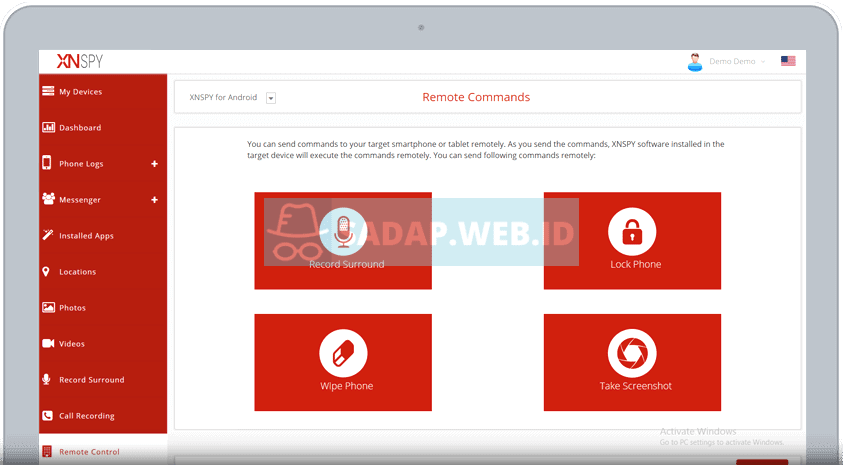Click the US flag language icon
The height and width of the screenshot is (465, 843).
tap(788, 61)
